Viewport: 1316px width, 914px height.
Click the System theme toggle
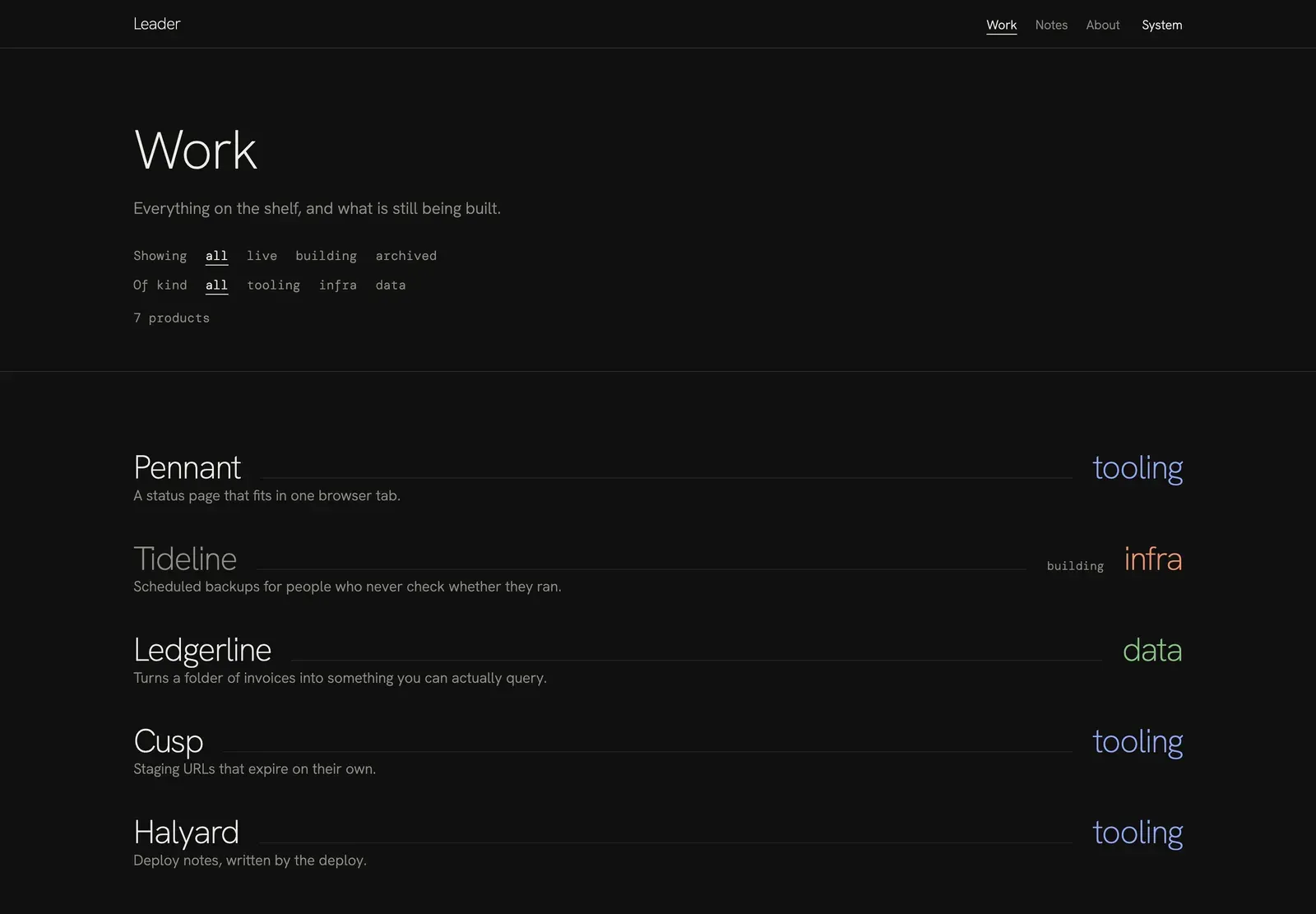[1161, 25]
